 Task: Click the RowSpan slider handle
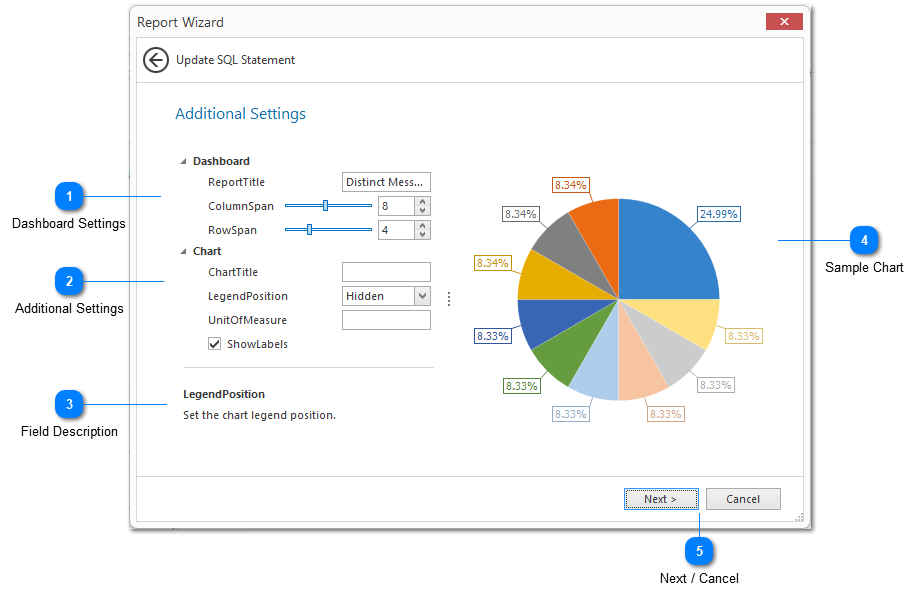pos(309,229)
